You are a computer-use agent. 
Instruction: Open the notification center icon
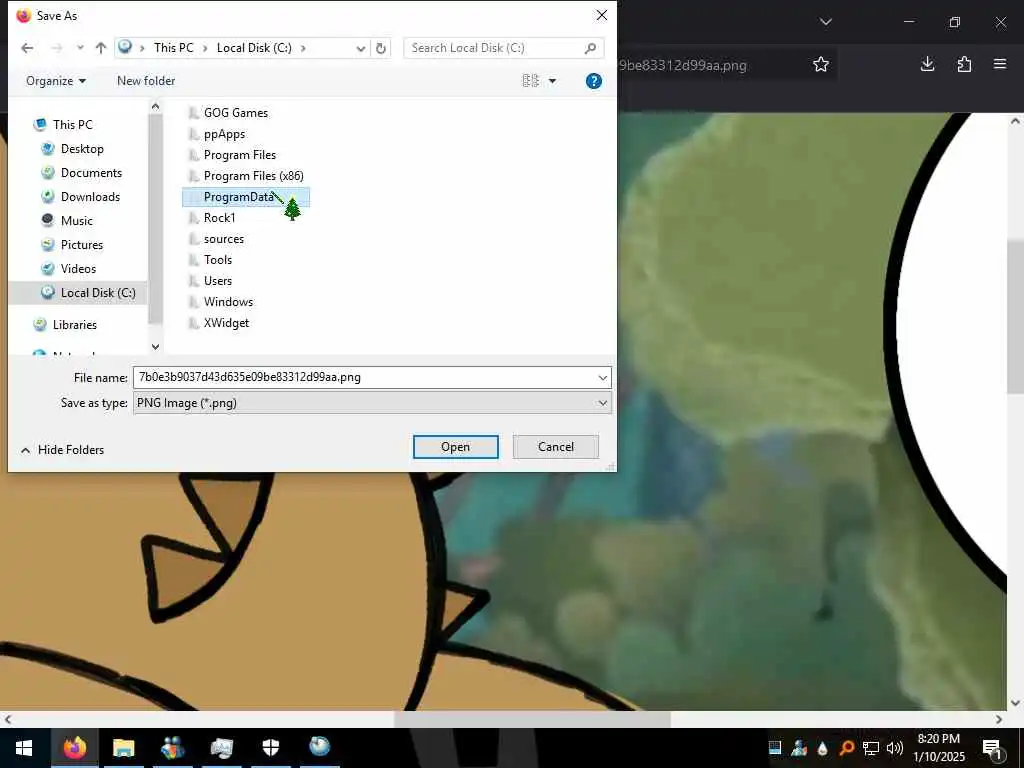click(x=992, y=748)
